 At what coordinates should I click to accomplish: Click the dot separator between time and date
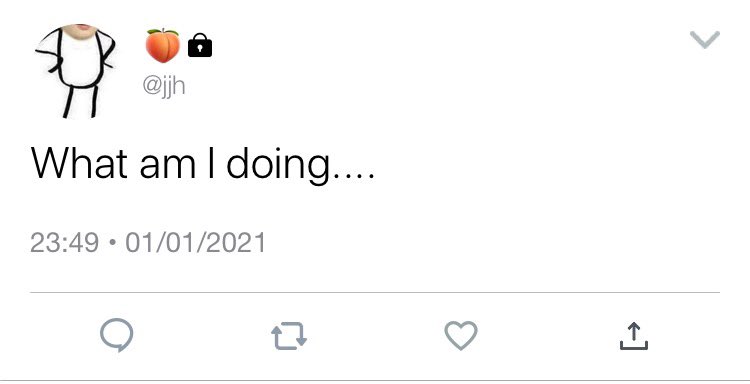[x=112, y=242]
